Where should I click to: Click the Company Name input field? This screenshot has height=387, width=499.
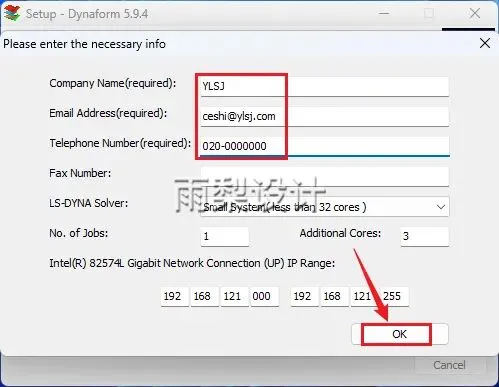(325, 87)
